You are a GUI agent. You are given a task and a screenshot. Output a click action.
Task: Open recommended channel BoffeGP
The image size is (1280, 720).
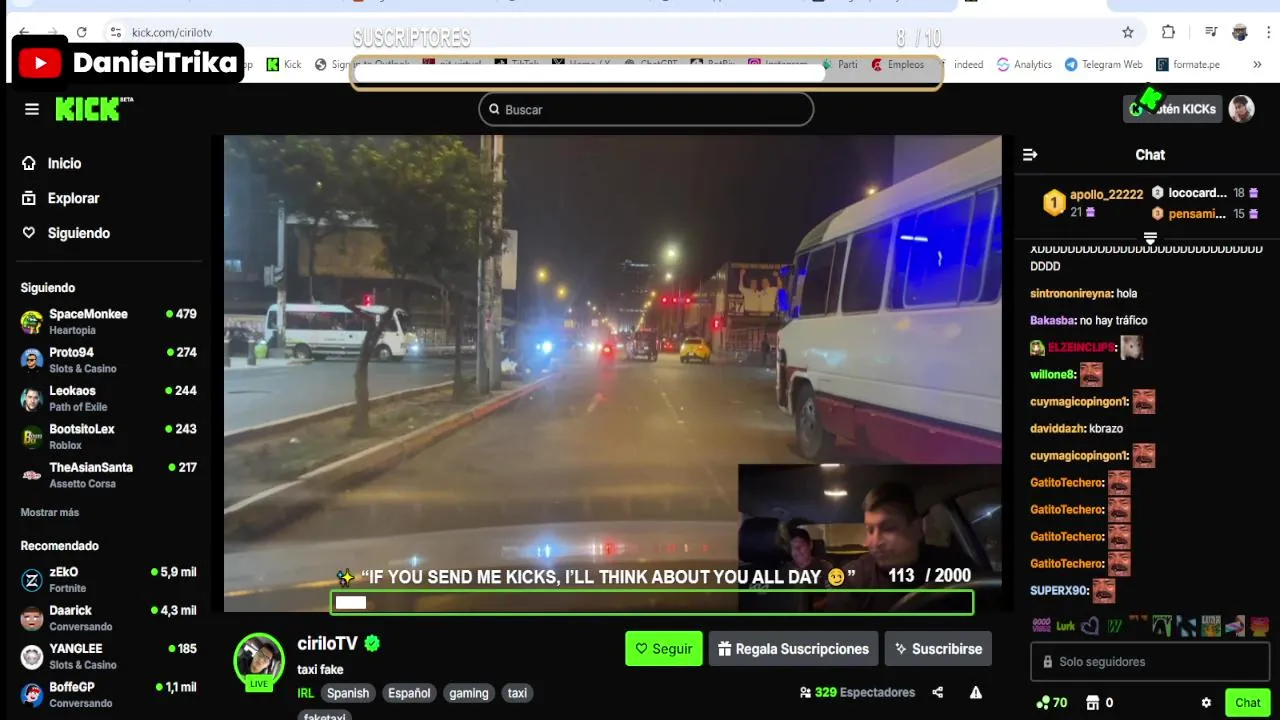coord(108,695)
